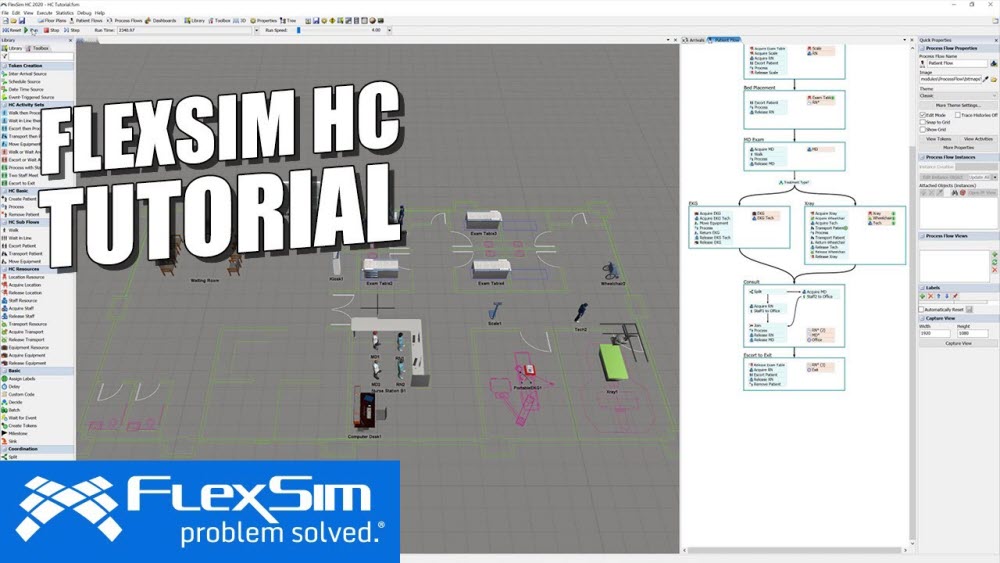
Task: Stop the simulation
Action: 52,30
